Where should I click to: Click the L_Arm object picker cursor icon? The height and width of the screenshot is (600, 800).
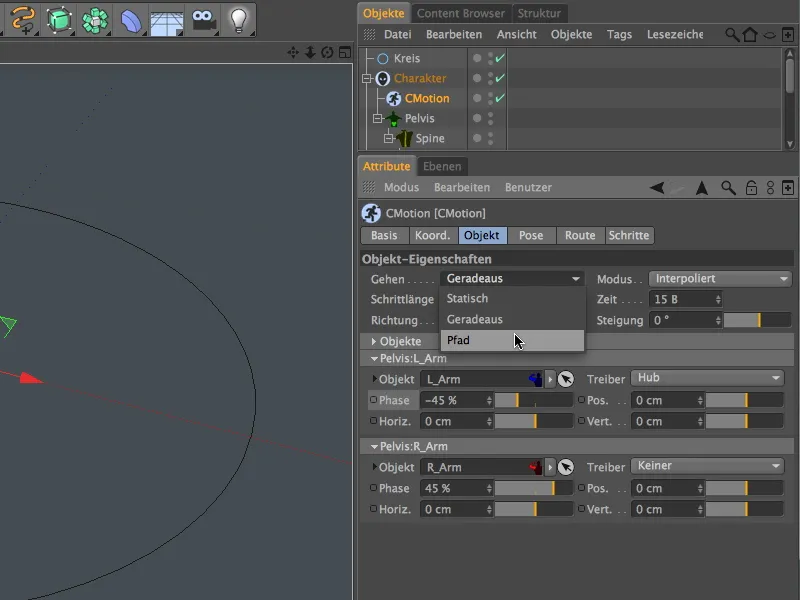(565, 379)
